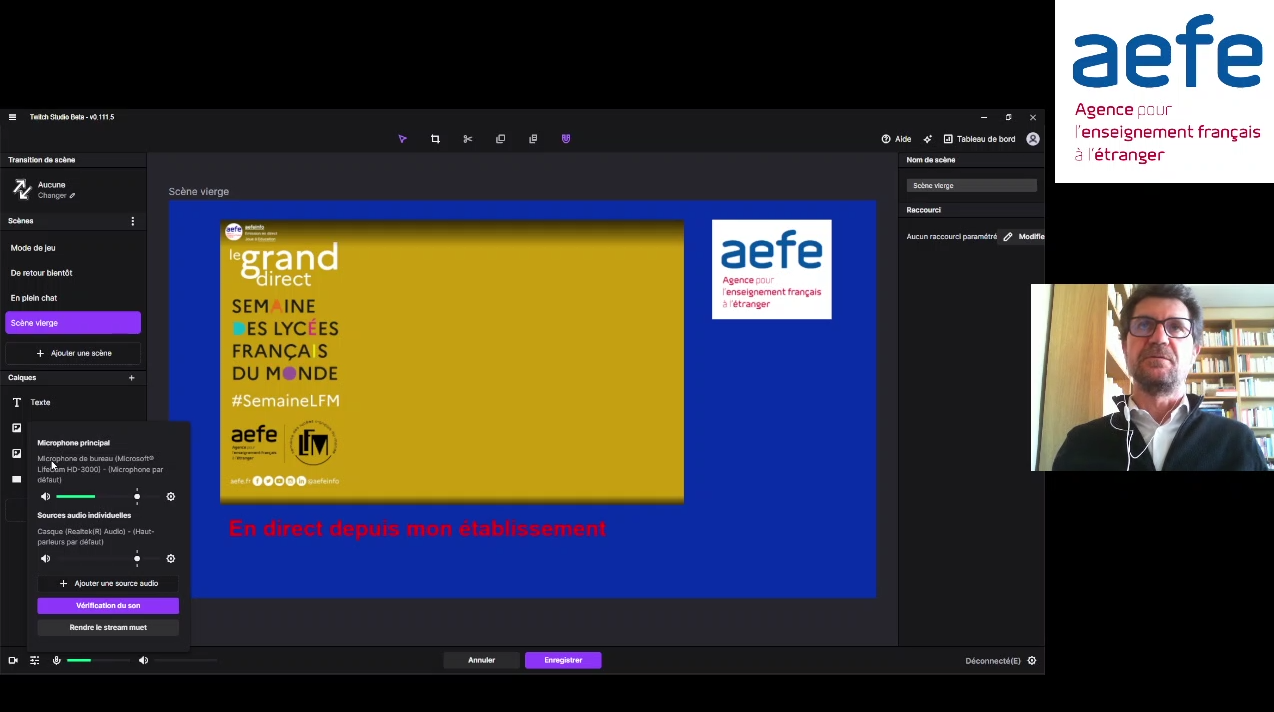1274x712 pixels.
Task: Open the Scènes options menu via three dots
Action: tap(132, 220)
